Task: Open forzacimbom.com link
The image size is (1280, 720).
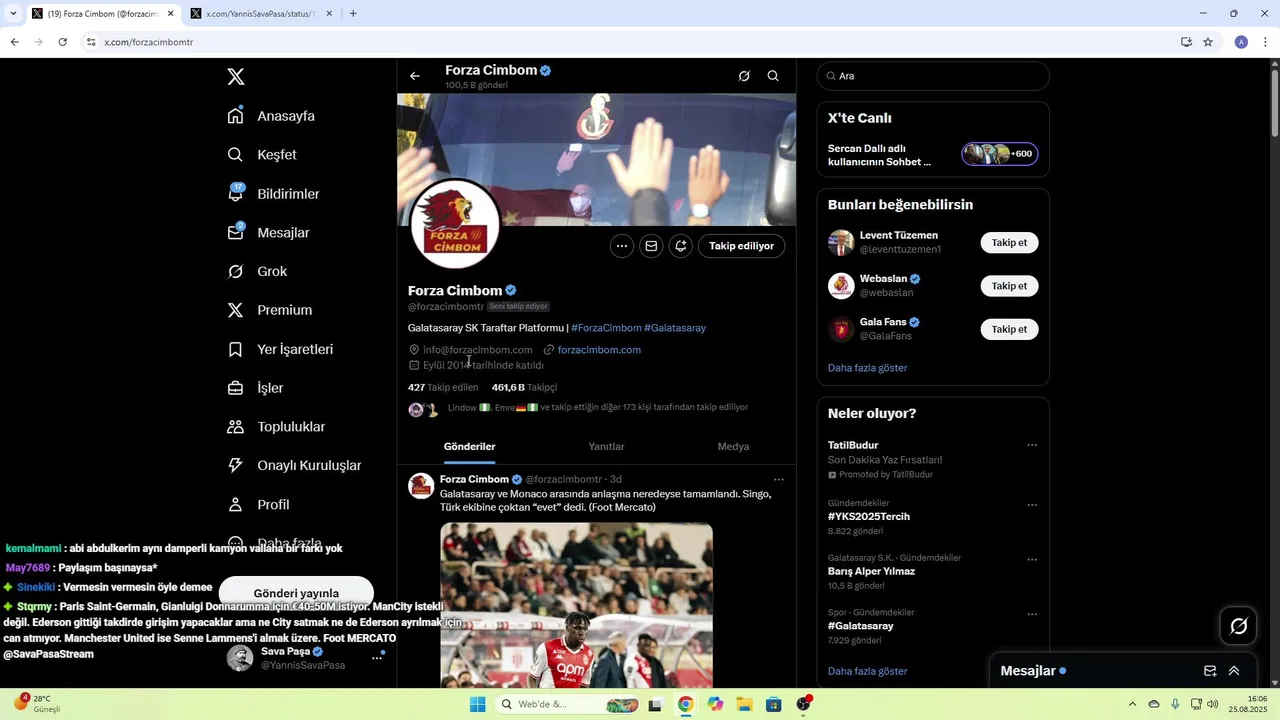Action: (x=599, y=350)
